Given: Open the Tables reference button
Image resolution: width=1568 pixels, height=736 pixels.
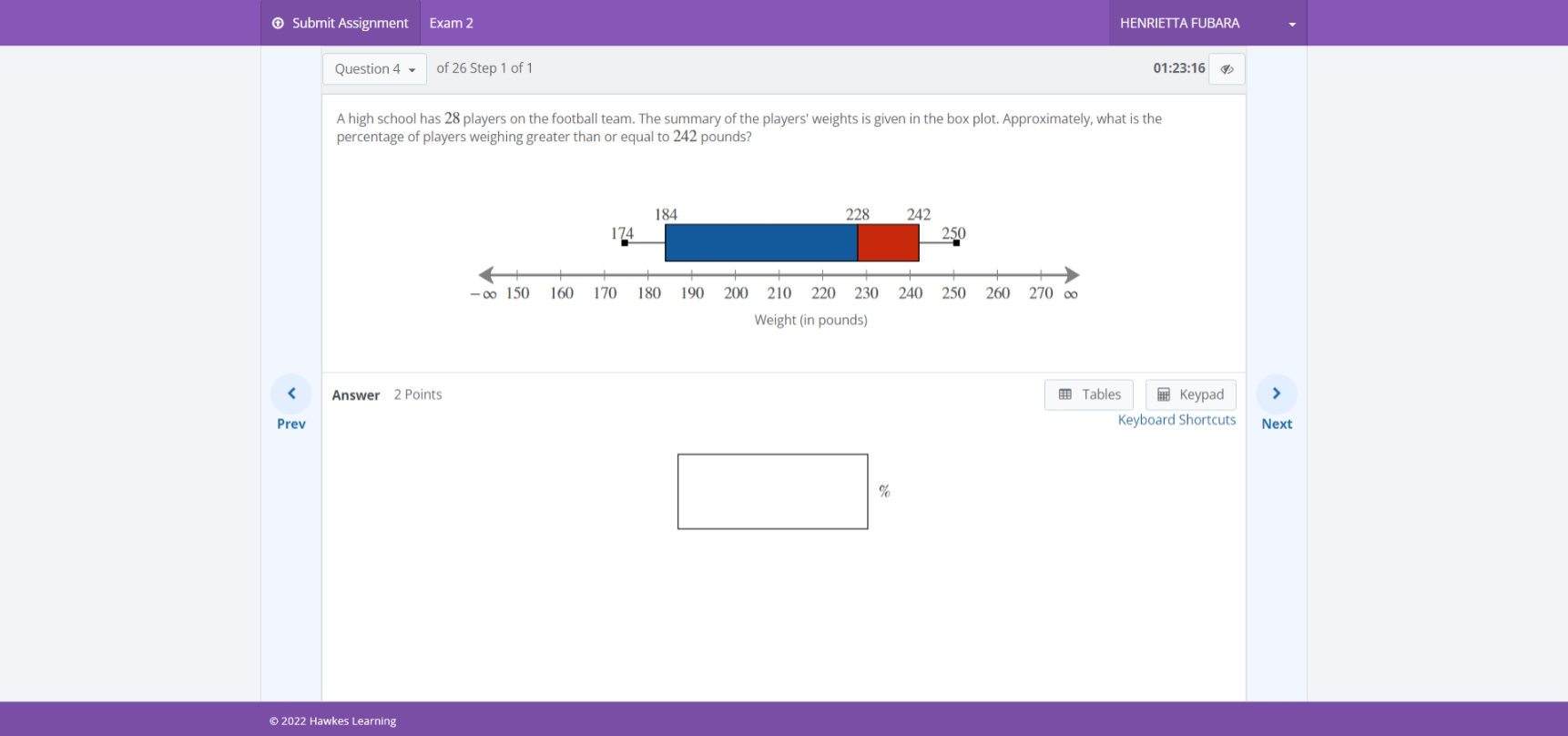Looking at the screenshot, I should [x=1089, y=394].
